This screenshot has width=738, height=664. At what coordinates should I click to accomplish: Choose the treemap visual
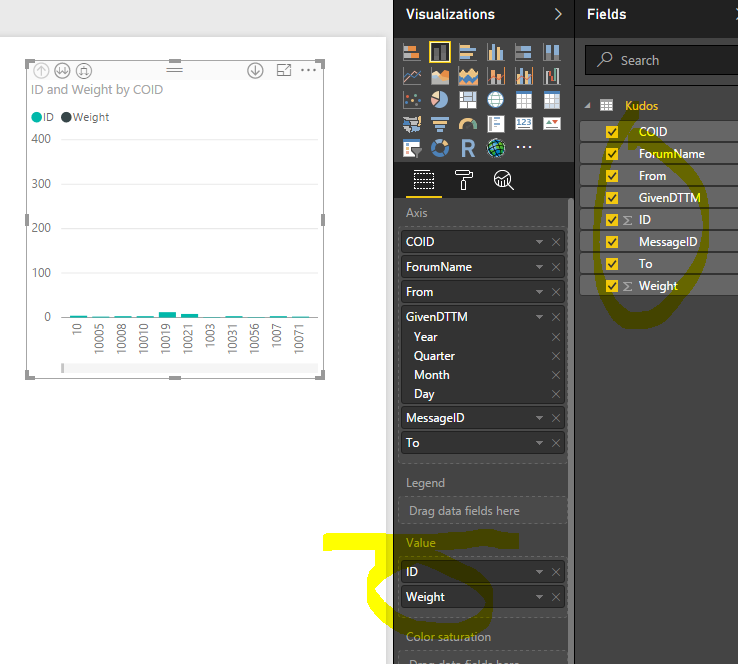click(x=467, y=100)
